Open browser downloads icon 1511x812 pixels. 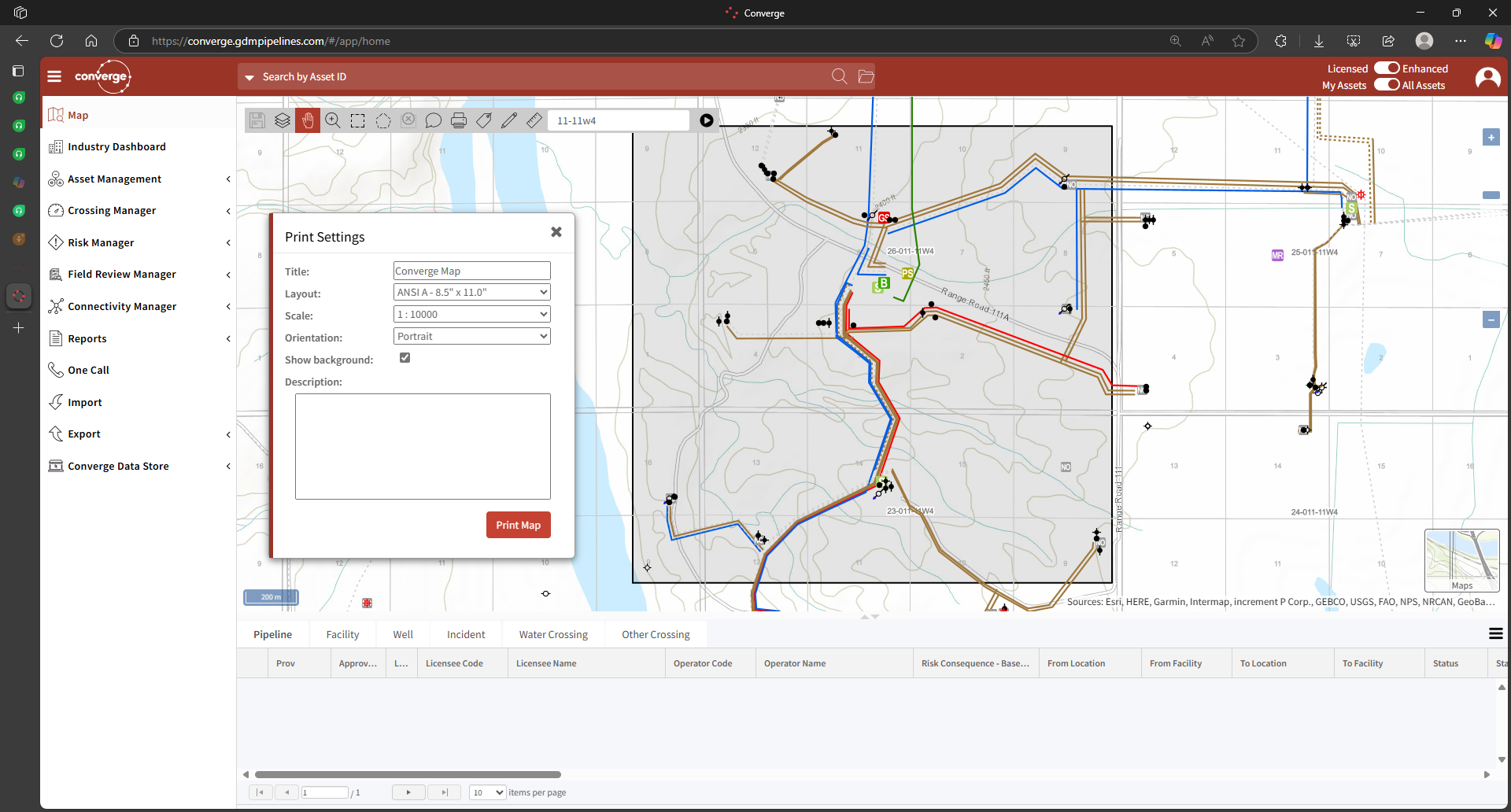1319,41
